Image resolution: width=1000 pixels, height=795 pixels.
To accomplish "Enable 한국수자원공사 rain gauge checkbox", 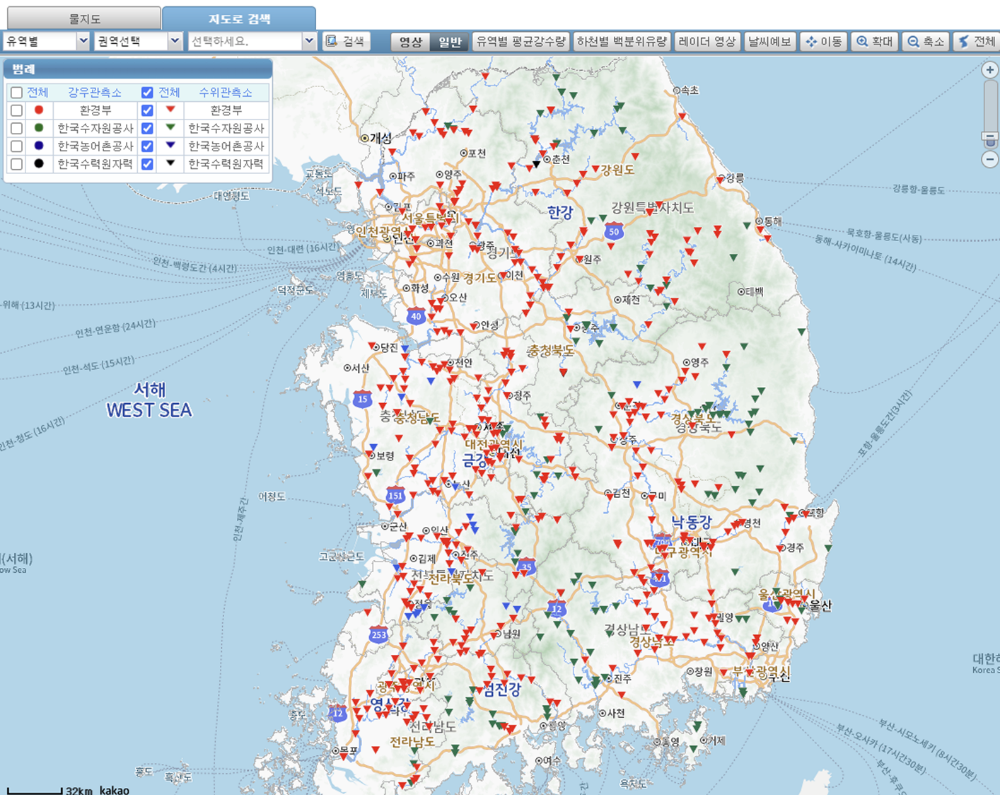I will tap(17, 128).
